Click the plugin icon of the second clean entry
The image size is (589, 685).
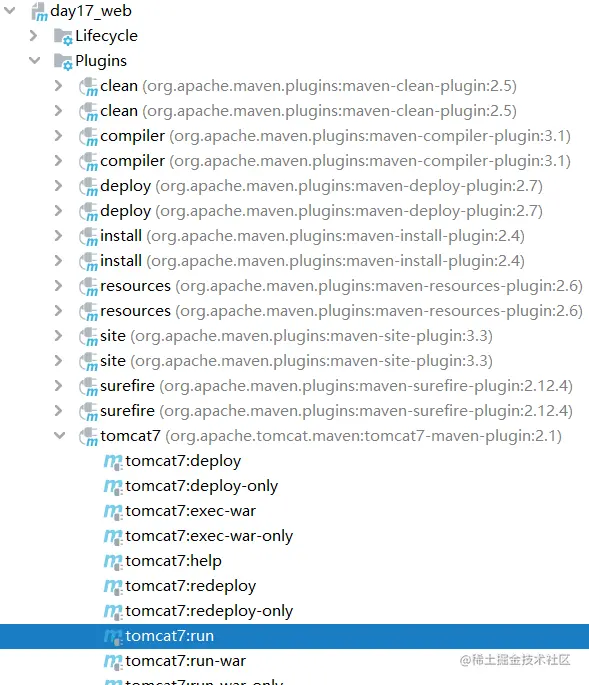tap(89, 111)
